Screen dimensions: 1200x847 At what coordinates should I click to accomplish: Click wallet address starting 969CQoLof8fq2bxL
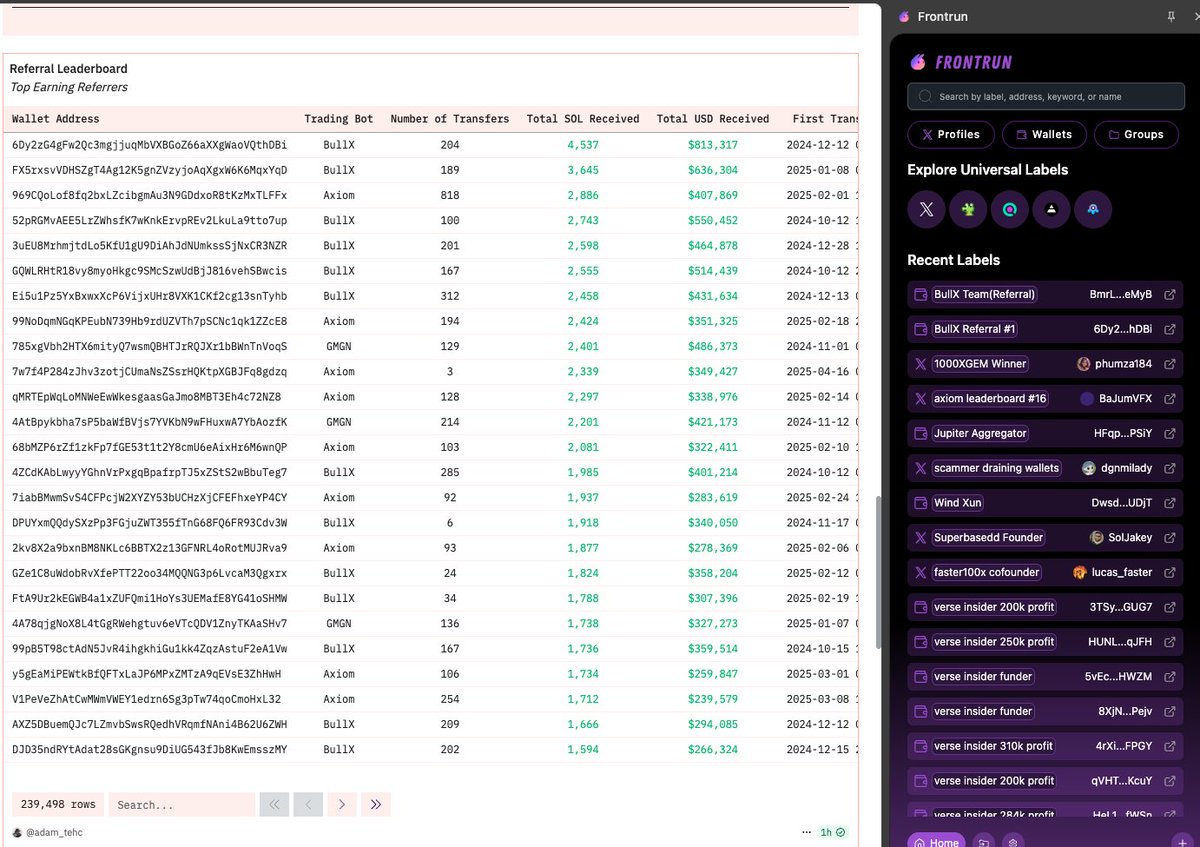[149, 195]
